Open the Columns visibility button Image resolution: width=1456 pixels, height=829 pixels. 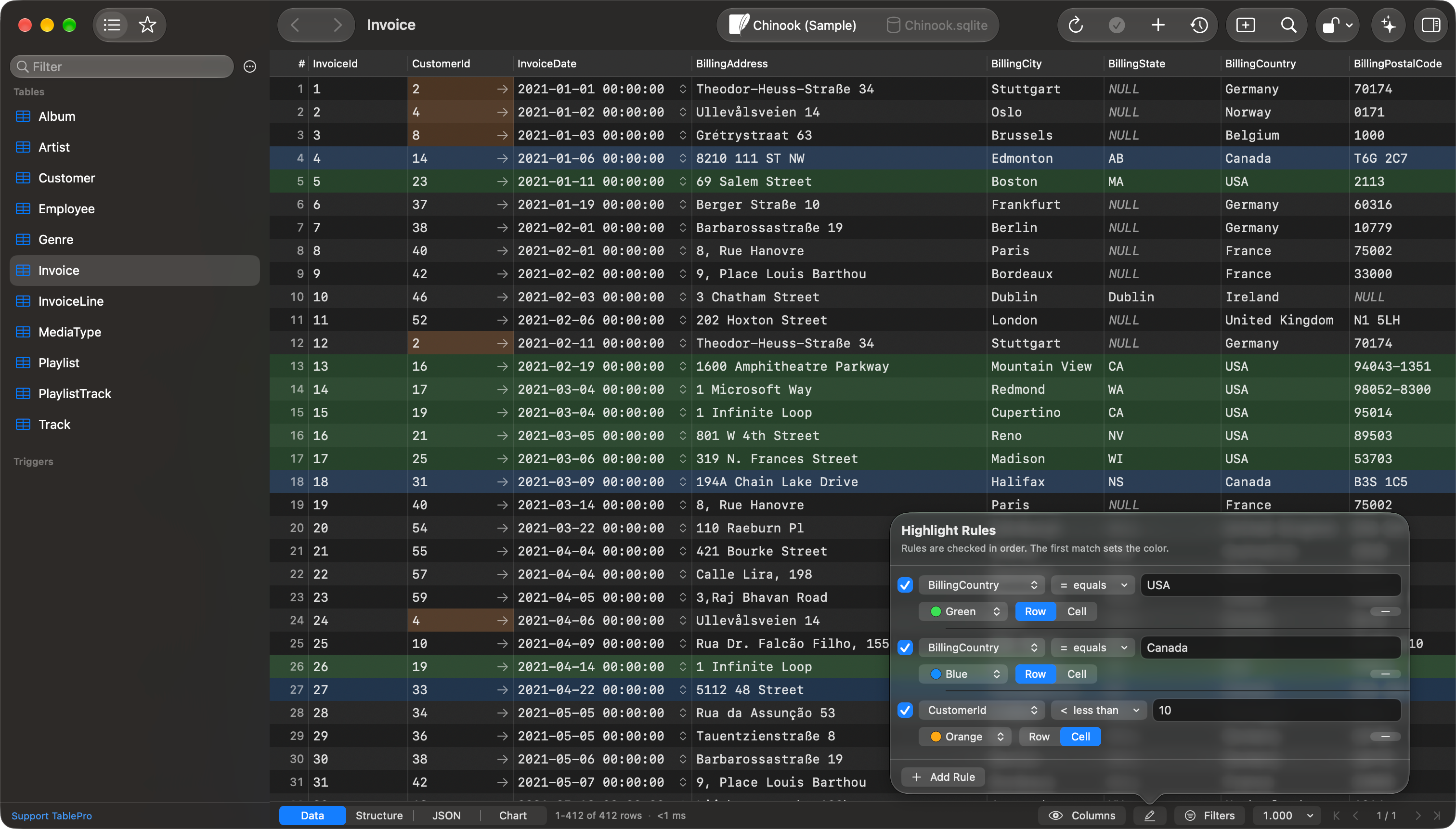pyautogui.click(x=1081, y=816)
